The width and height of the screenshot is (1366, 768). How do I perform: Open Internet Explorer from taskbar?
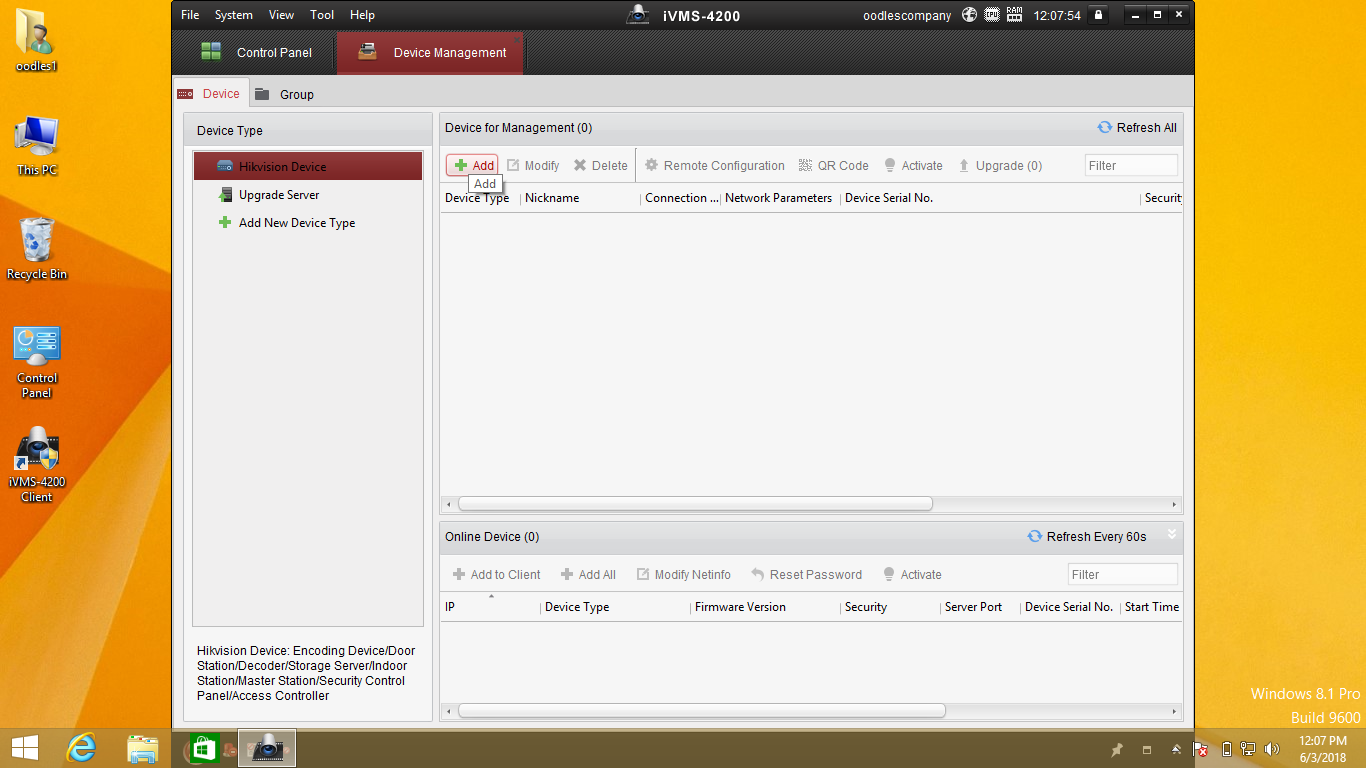[82, 748]
